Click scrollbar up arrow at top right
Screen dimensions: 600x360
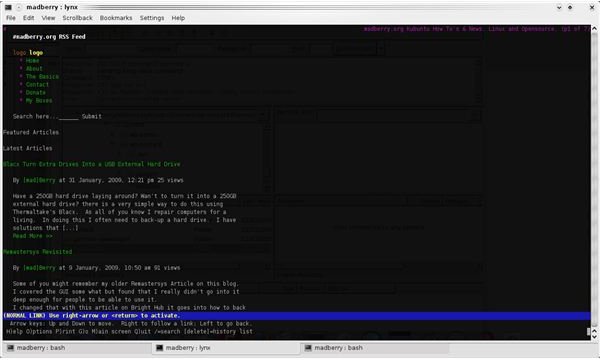594,29
